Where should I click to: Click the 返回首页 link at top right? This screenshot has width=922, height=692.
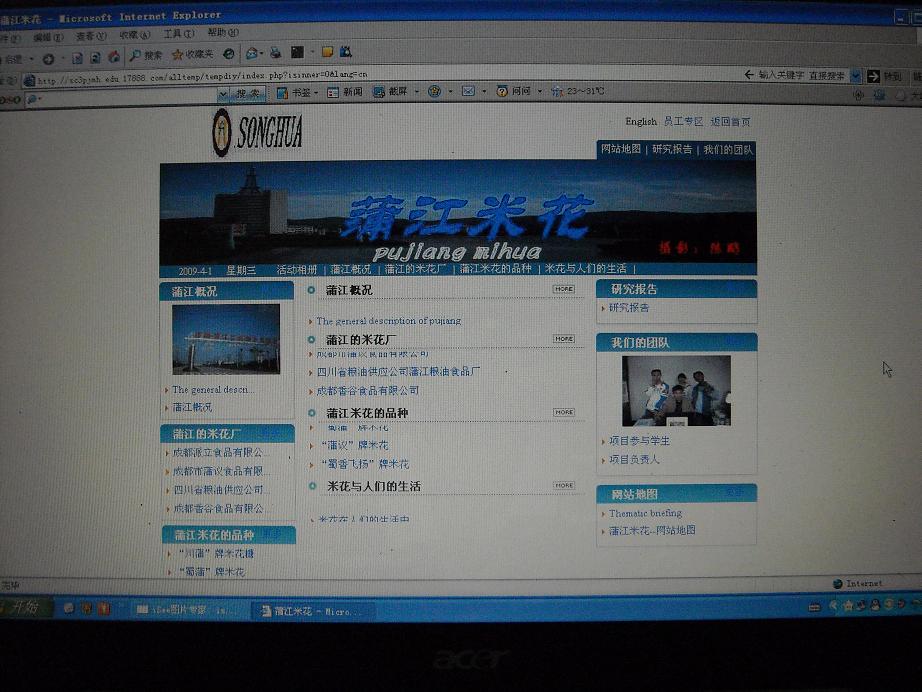pos(730,122)
